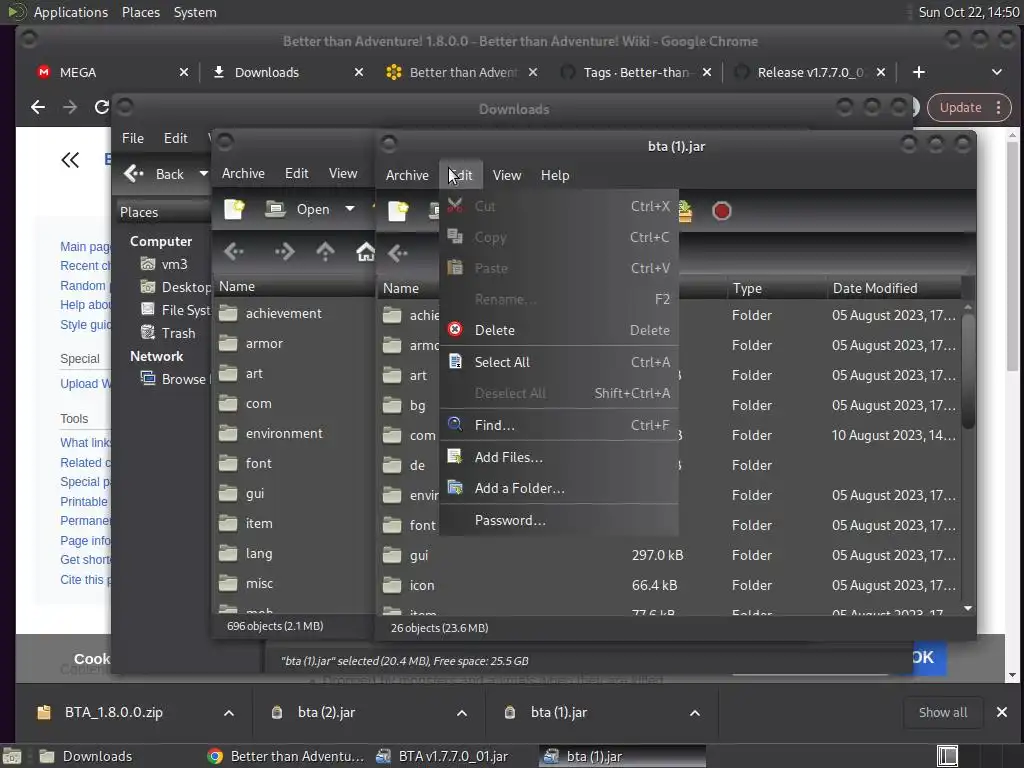This screenshot has height=768, width=1024.
Task: Select Browse Network in Places sidebar
Action: click(175, 379)
